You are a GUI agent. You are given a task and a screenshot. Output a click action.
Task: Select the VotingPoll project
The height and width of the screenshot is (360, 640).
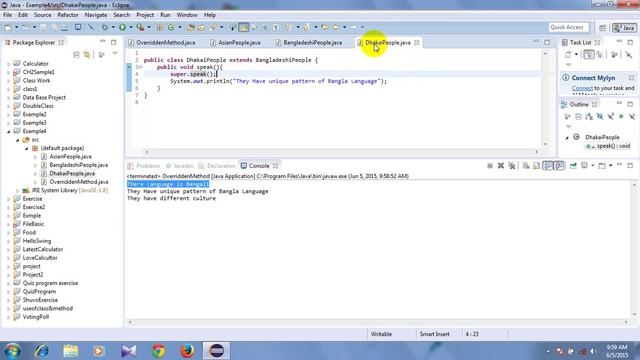click(x=36, y=317)
